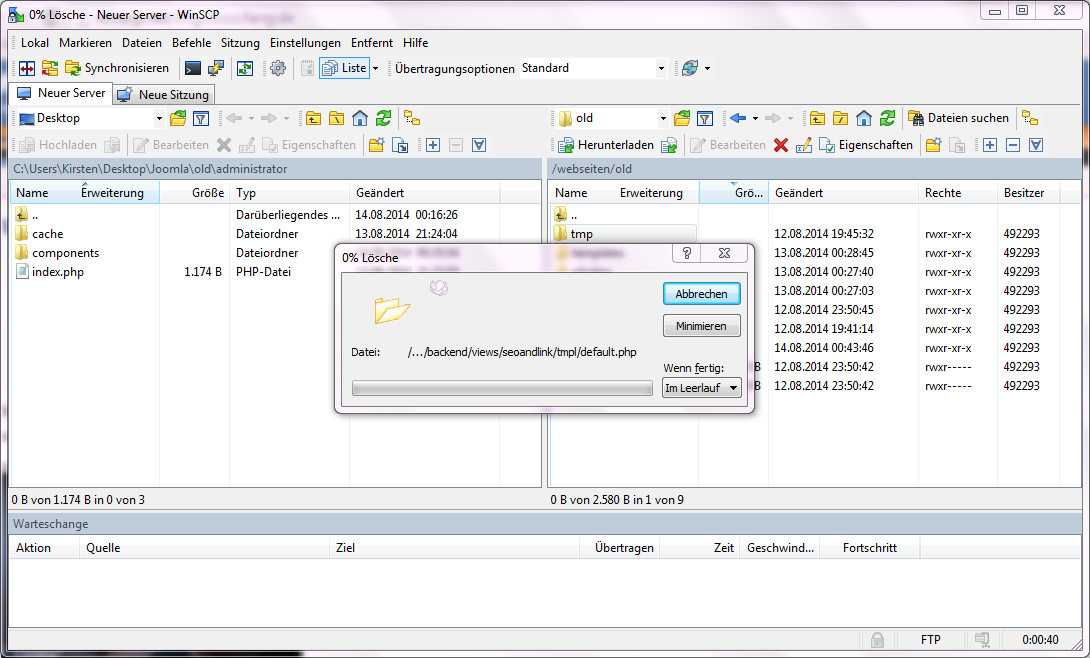
Task: Click the Minimieren button in dialog
Action: click(701, 326)
